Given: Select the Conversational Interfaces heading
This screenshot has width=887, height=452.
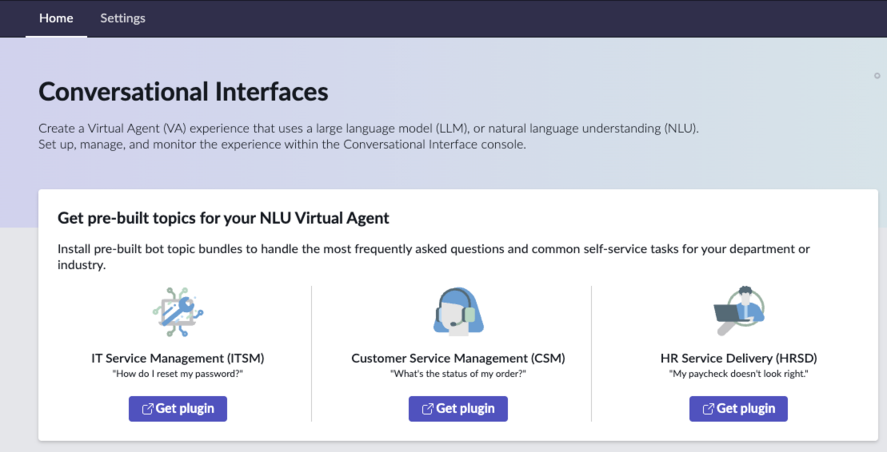Looking at the screenshot, I should [183, 92].
